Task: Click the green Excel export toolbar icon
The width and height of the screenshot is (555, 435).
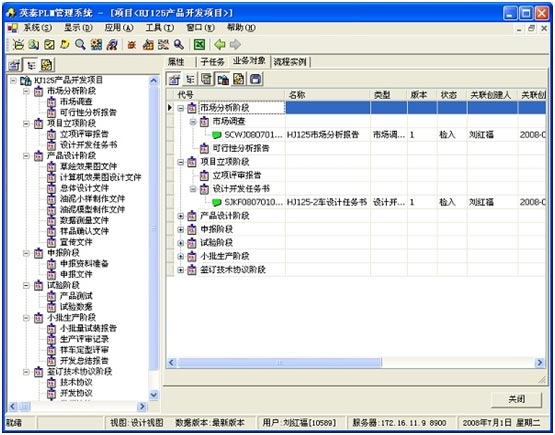Action: [x=199, y=45]
